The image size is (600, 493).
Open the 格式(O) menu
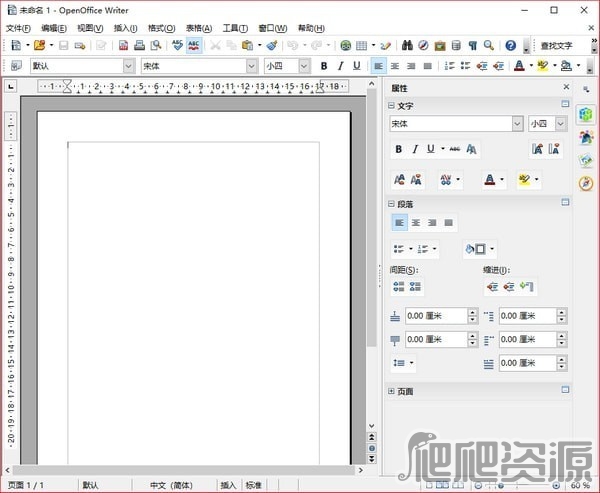(x=161, y=28)
